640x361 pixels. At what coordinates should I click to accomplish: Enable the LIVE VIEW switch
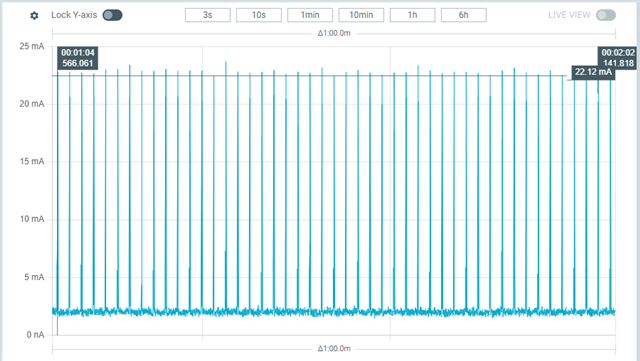pyautogui.click(x=606, y=15)
